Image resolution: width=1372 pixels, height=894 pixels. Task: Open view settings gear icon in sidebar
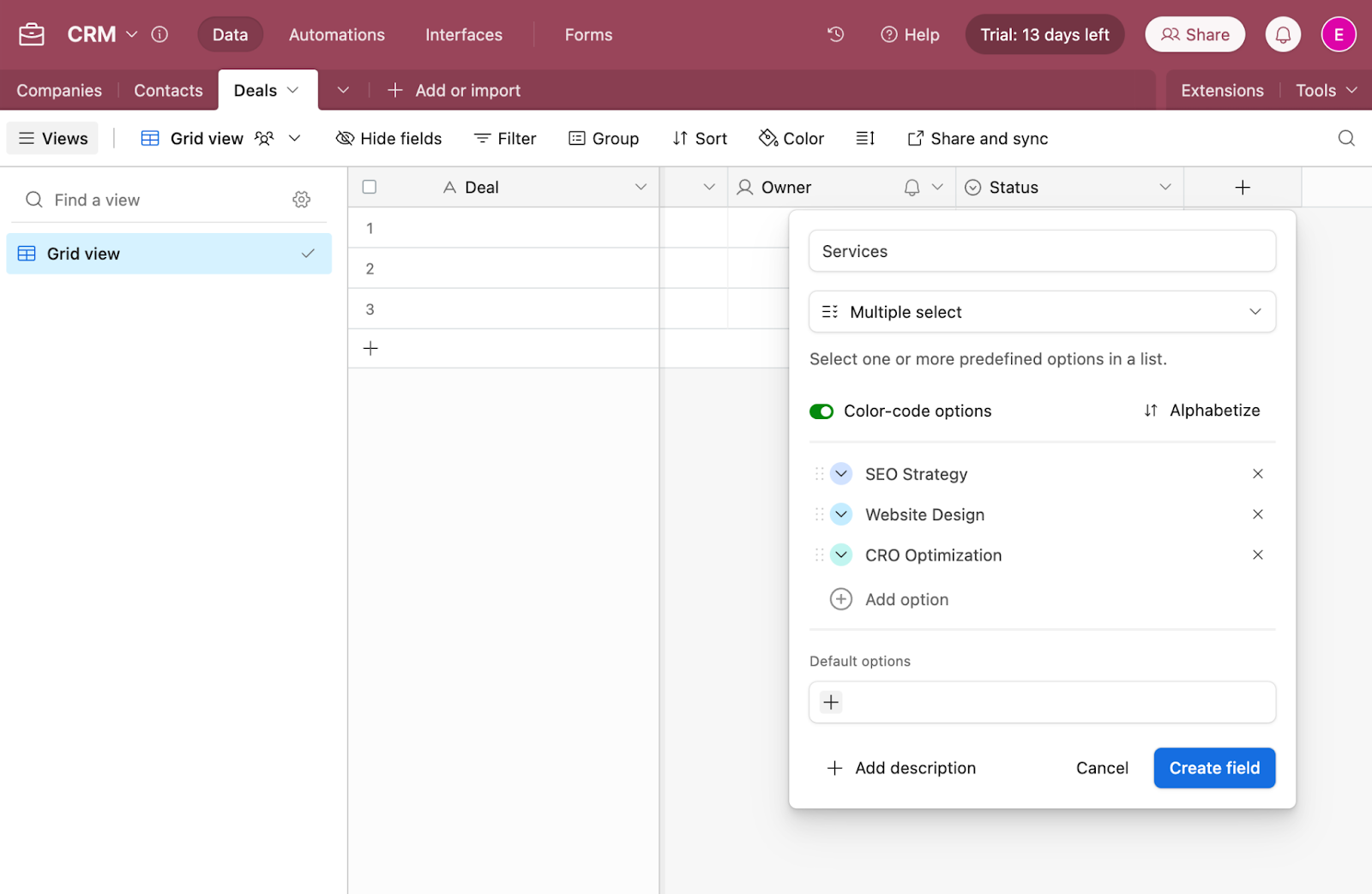coord(301,200)
